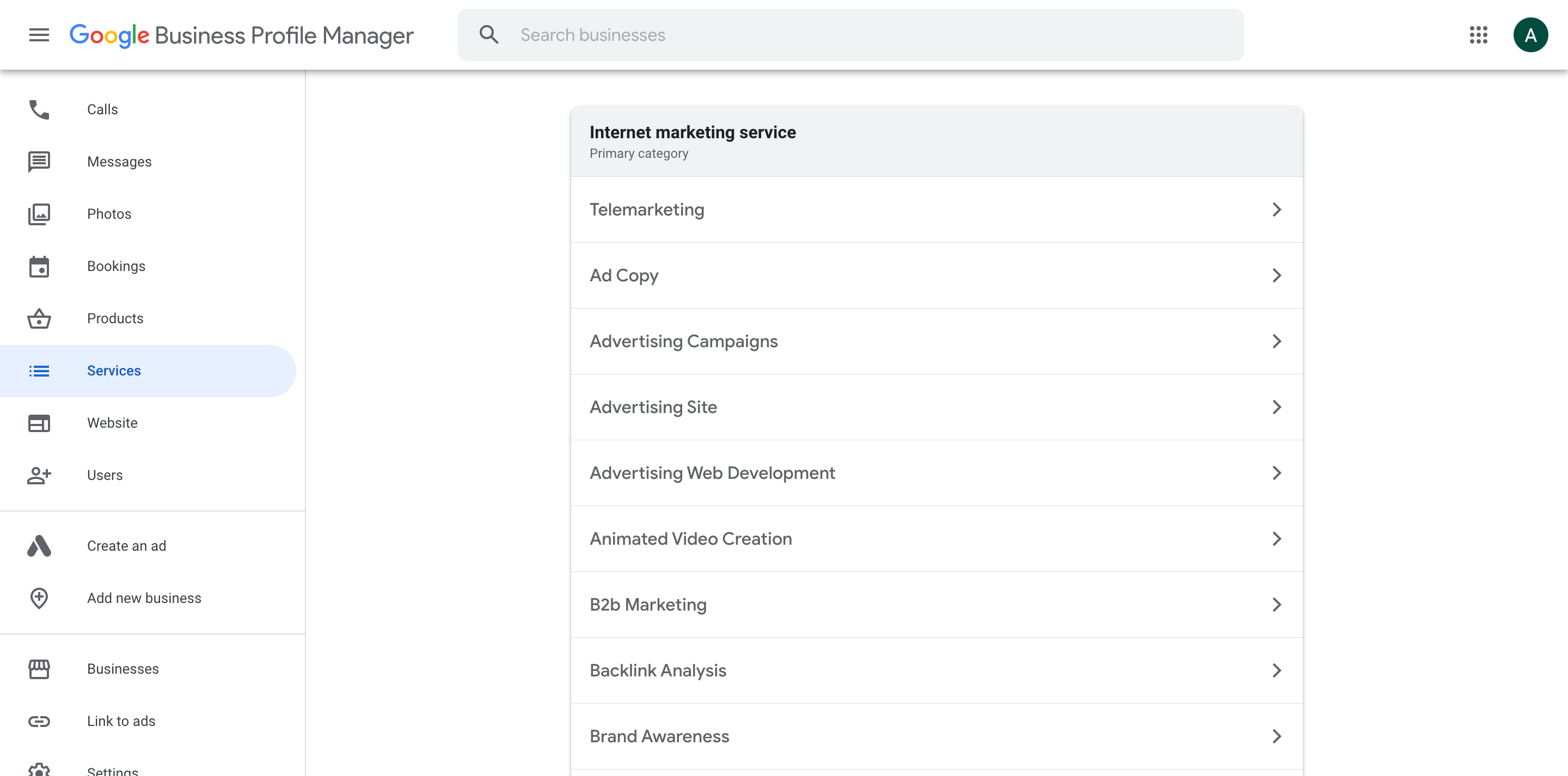Select Photos in the sidebar
The width and height of the screenshot is (1568, 776).
click(x=109, y=214)
